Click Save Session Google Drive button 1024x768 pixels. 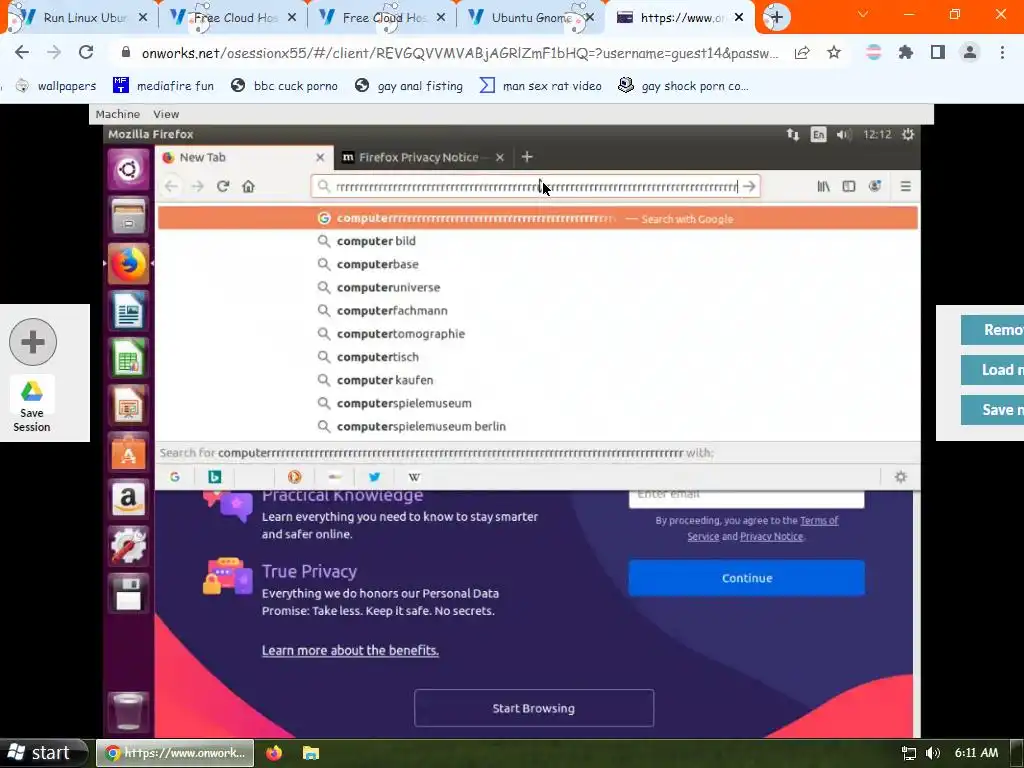pos(31,406)
